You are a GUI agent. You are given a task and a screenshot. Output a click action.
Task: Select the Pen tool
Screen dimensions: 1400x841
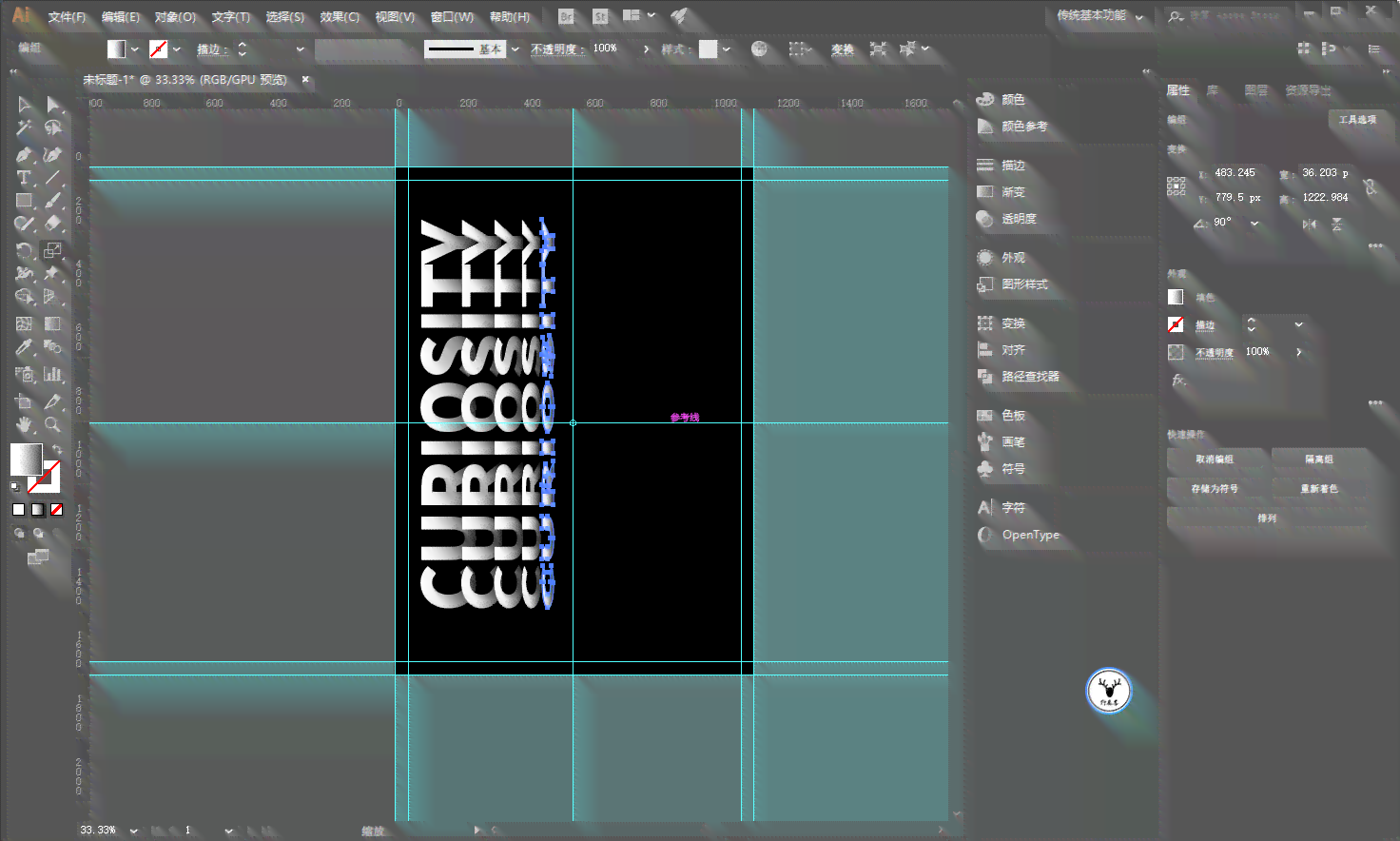(x=24, y=154)
